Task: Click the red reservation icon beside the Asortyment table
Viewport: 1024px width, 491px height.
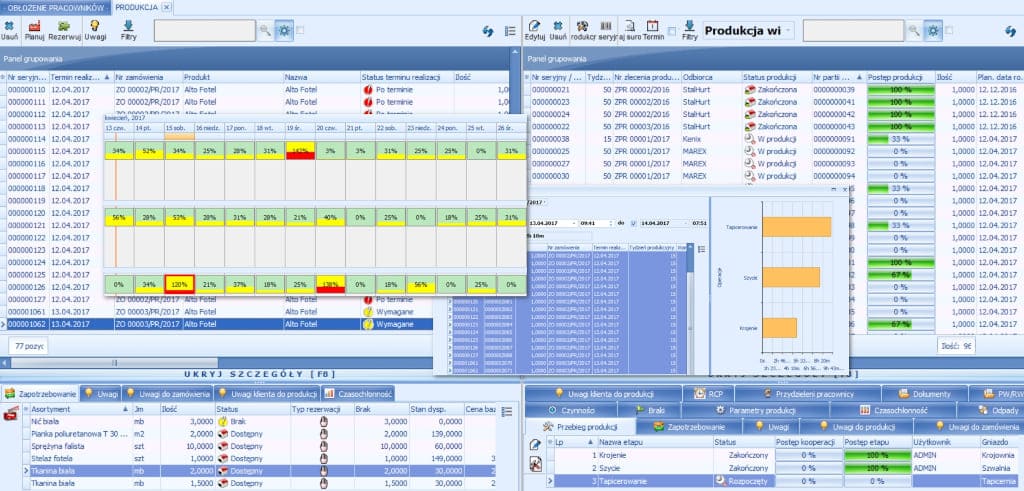Action: pyautogui.click(x=10, y=415)
